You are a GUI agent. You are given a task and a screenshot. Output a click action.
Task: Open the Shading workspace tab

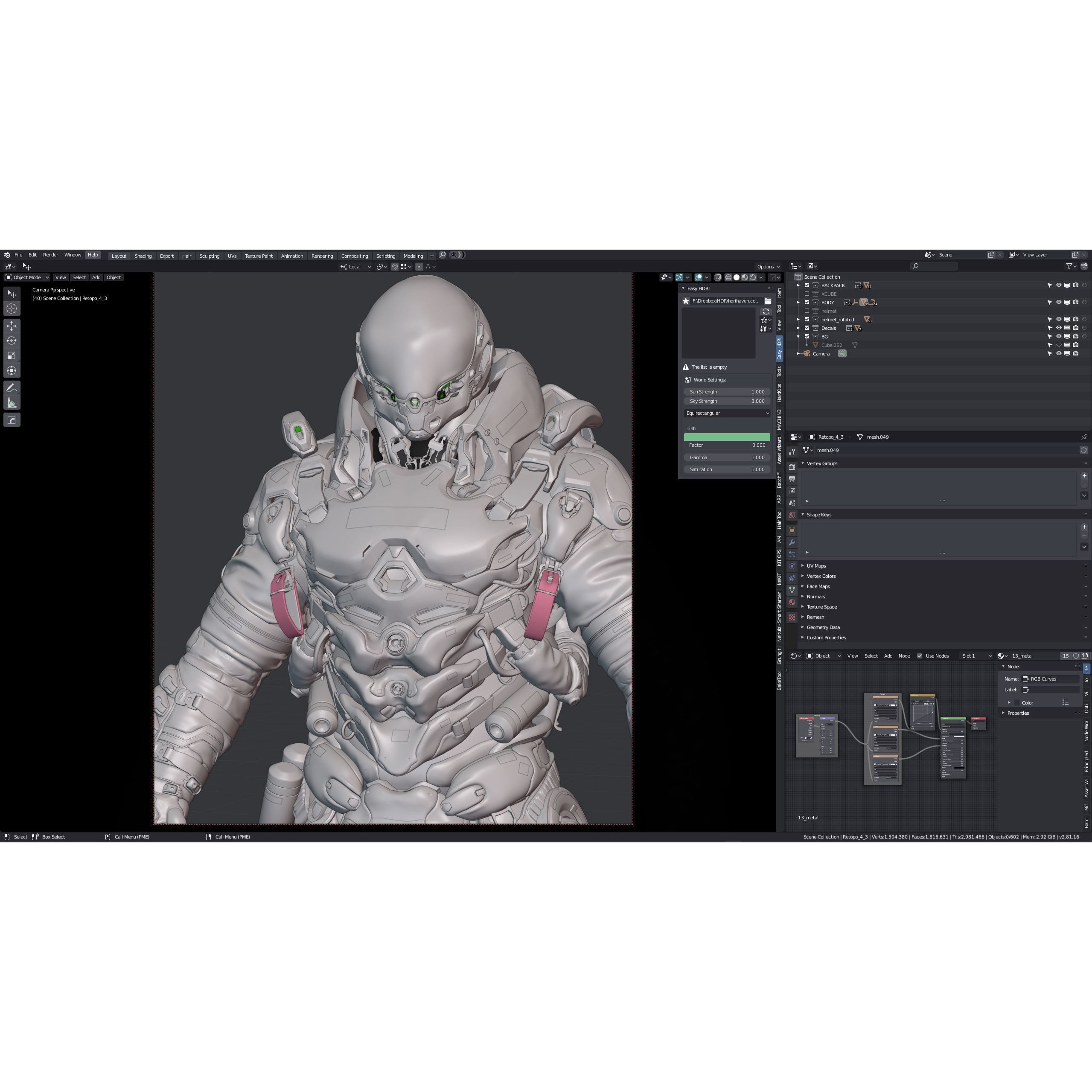[143, 256]
